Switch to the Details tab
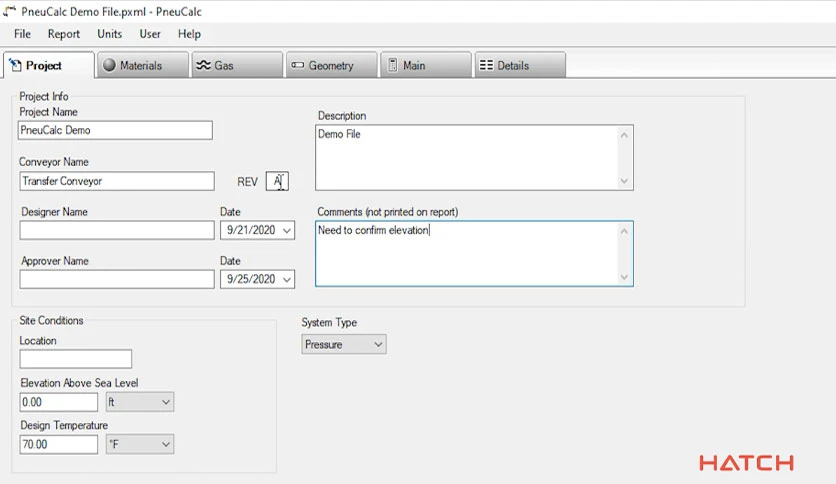 520,65
